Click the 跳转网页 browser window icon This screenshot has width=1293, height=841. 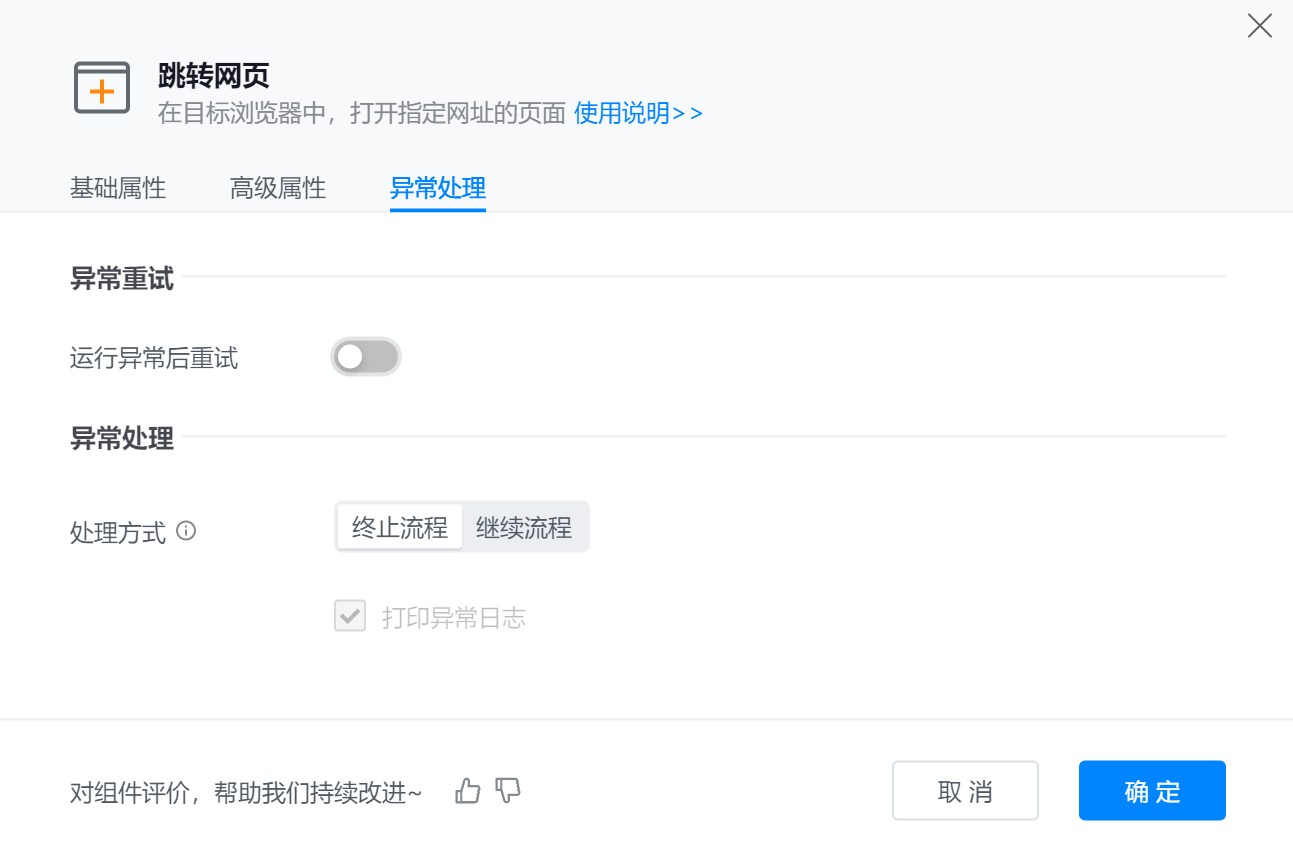[102, 88]
